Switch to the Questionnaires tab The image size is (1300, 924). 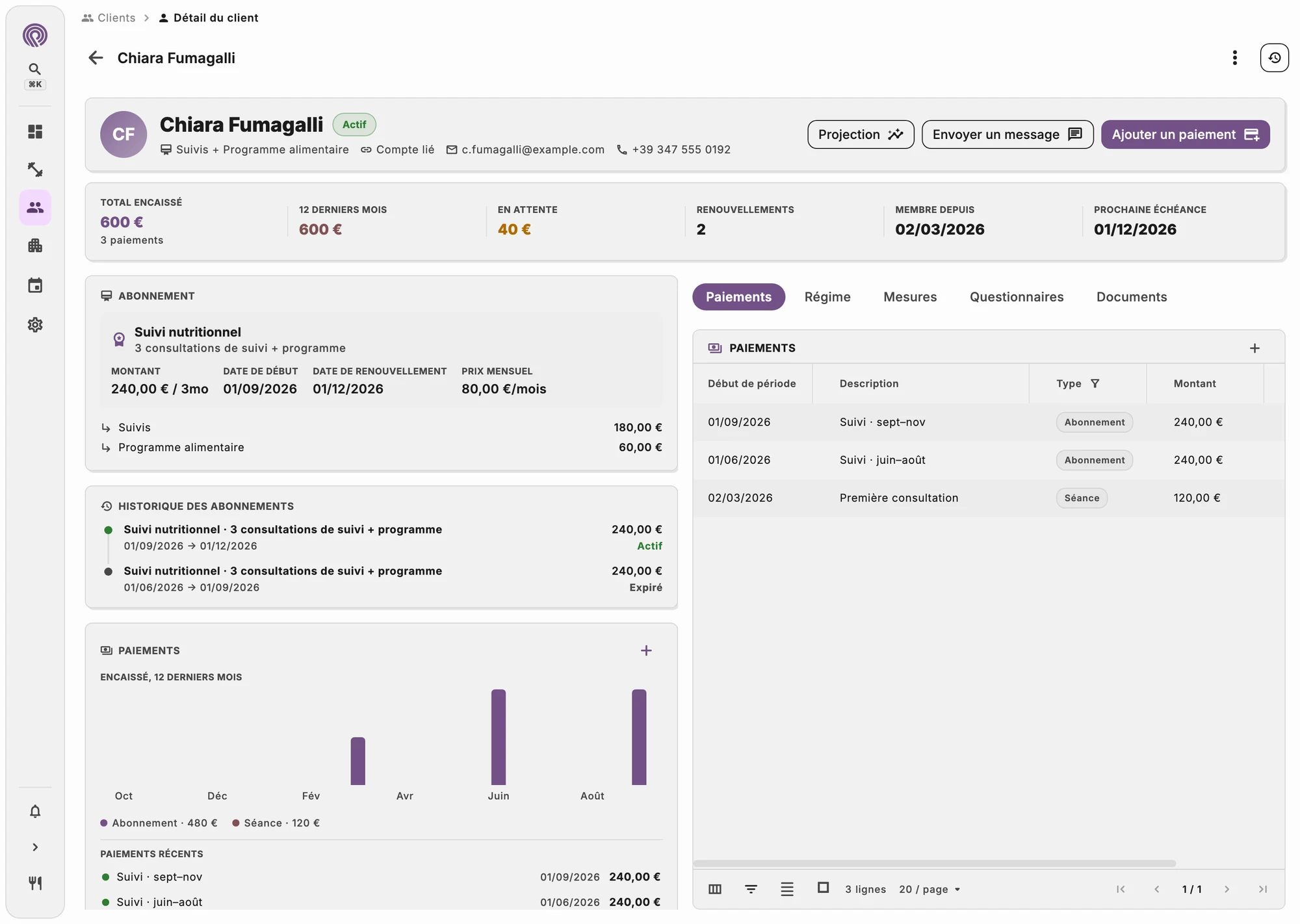coord(1017,297)
